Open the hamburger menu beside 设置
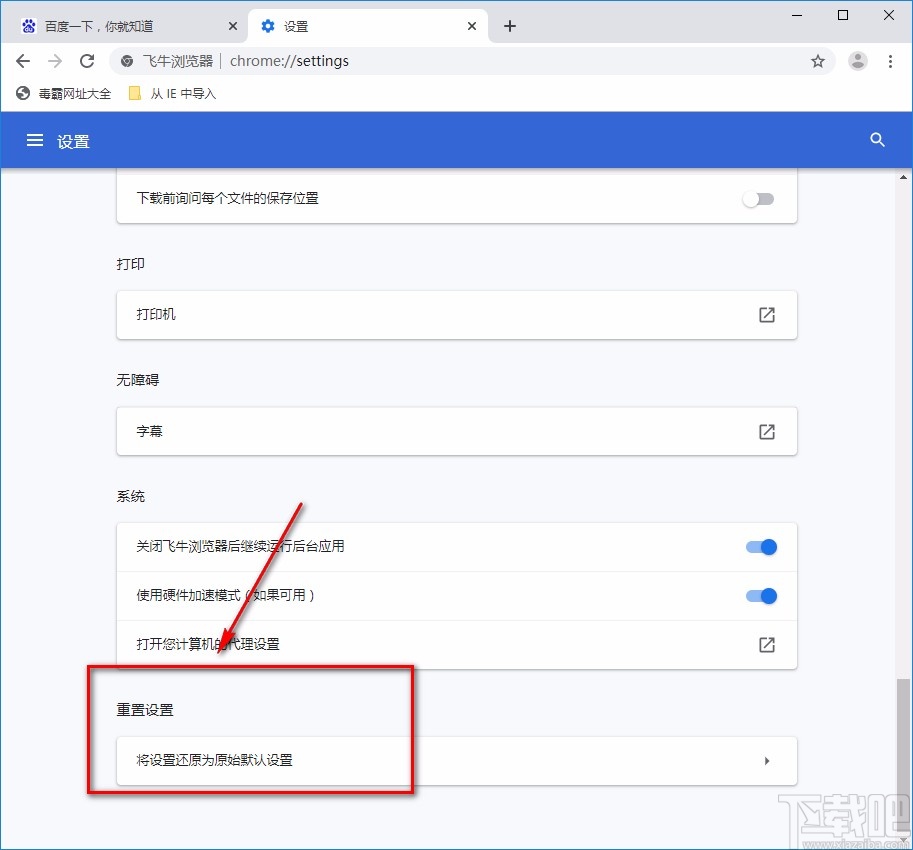 33,140
